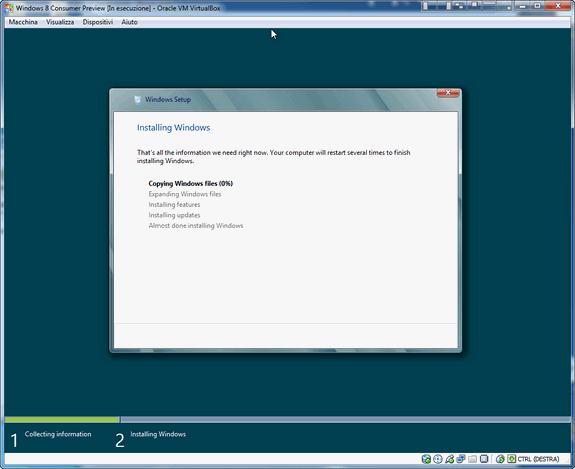This screenshot has height=469, width=575.
Task: Click the green Collecting information progress bar
Action: point(62,419)
